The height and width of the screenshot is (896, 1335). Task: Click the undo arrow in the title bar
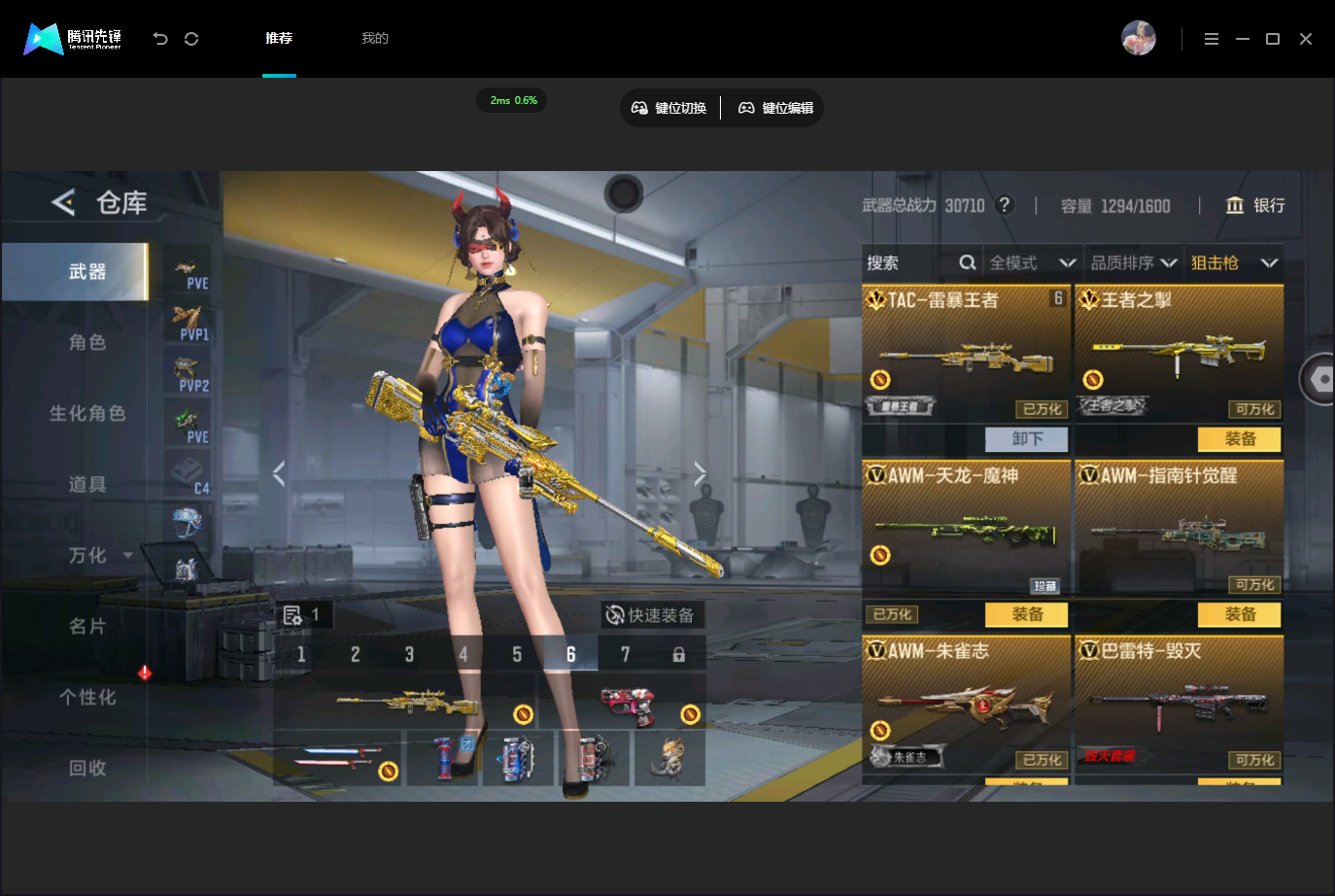pyautogui.click(x=160, y=39)
